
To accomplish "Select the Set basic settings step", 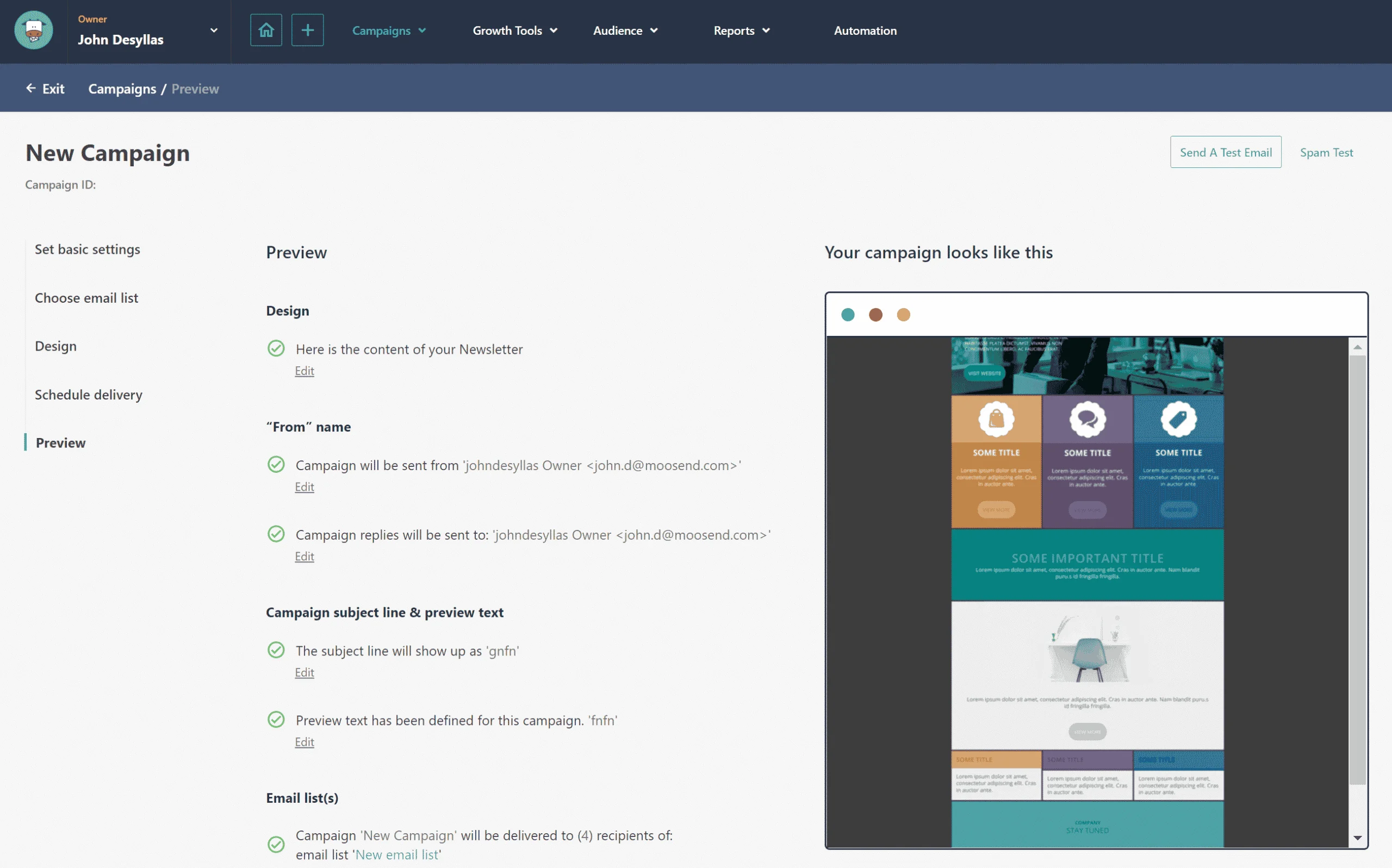I will [88, 249].
